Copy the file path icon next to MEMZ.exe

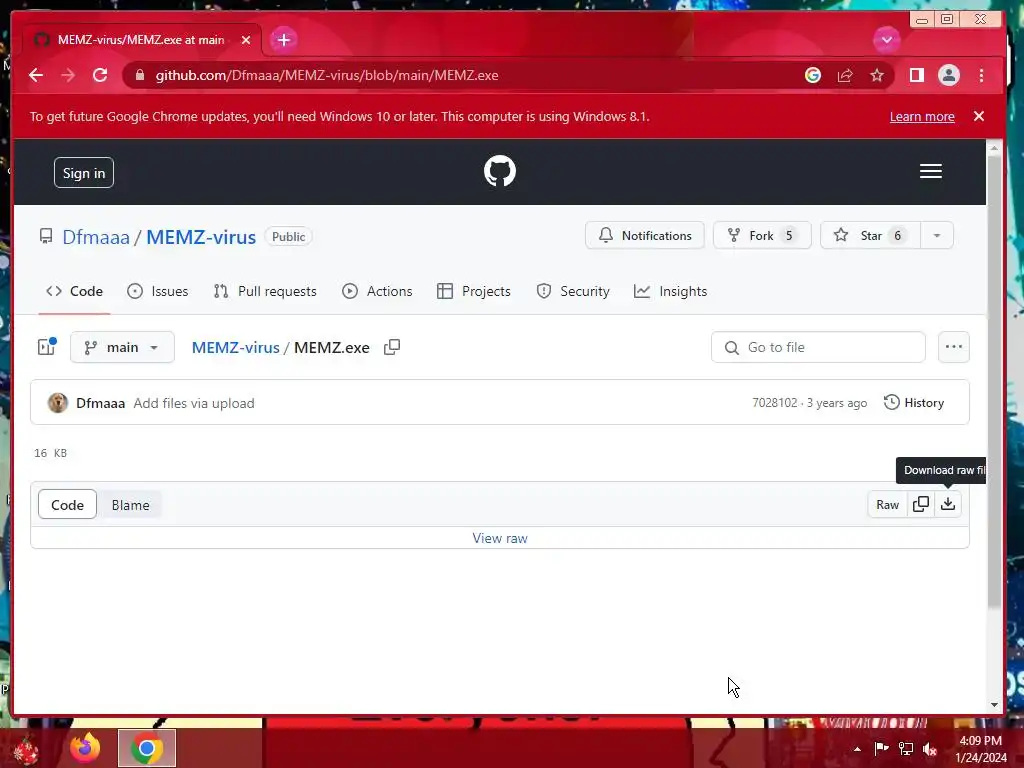pos(392,347)
